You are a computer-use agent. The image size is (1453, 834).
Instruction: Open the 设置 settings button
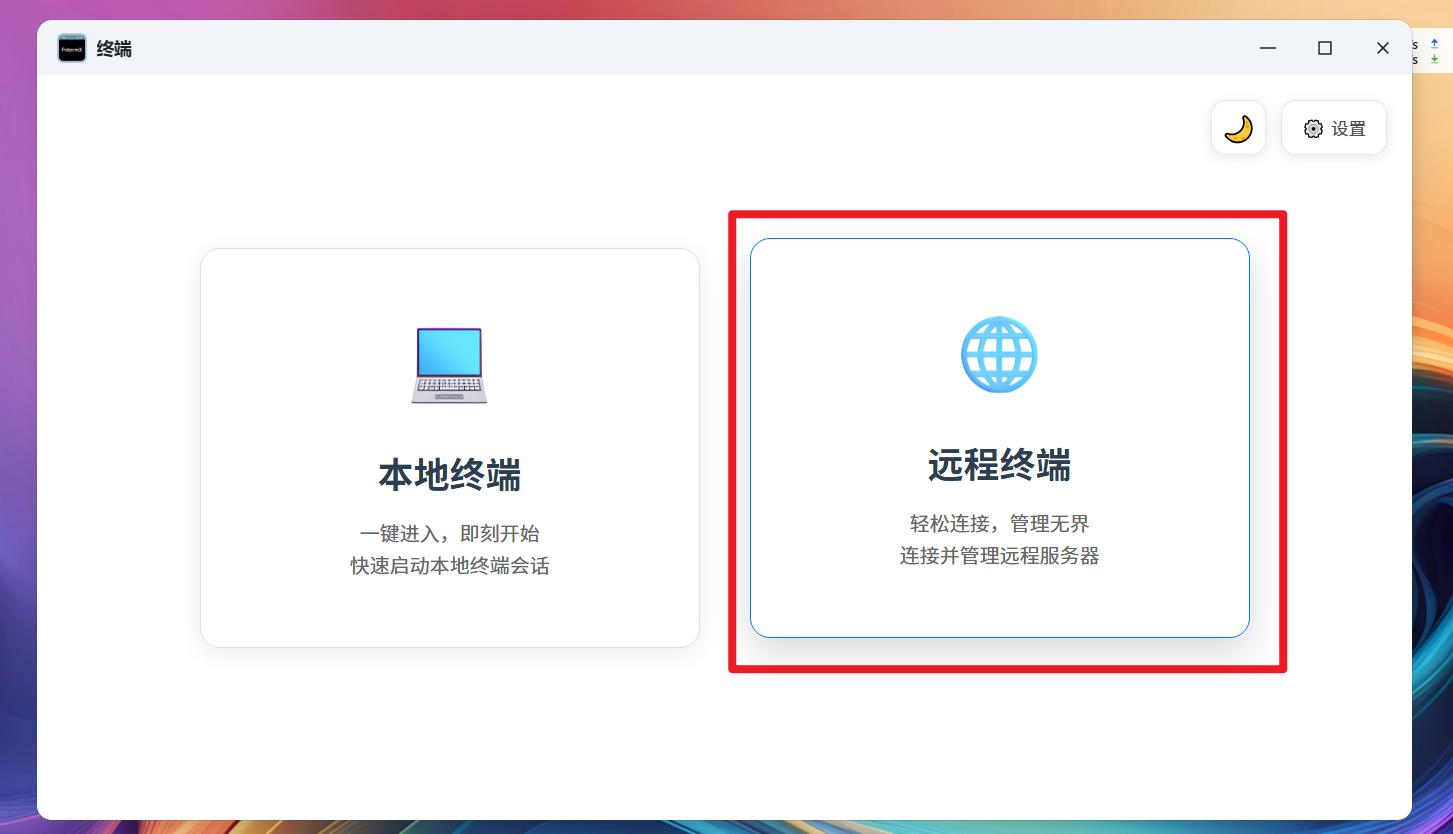click(x=1334, y=128)
